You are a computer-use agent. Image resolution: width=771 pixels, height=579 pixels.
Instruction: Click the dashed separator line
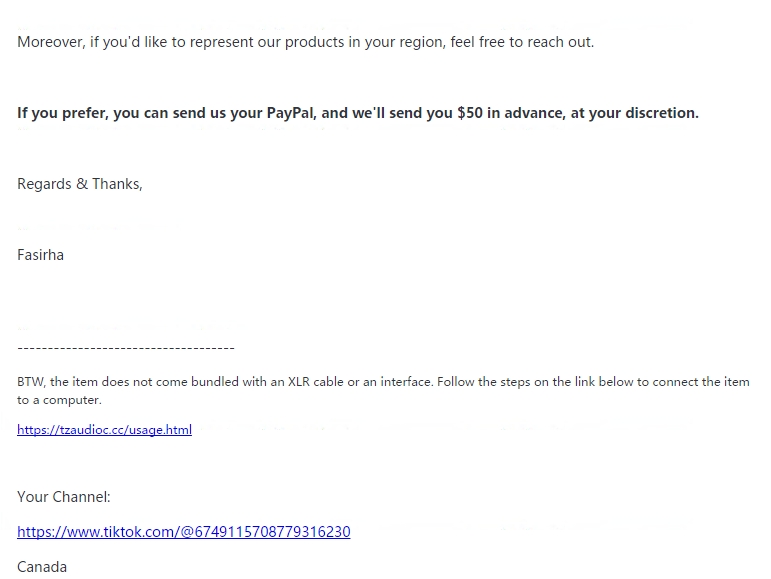(x=126, y=348)
